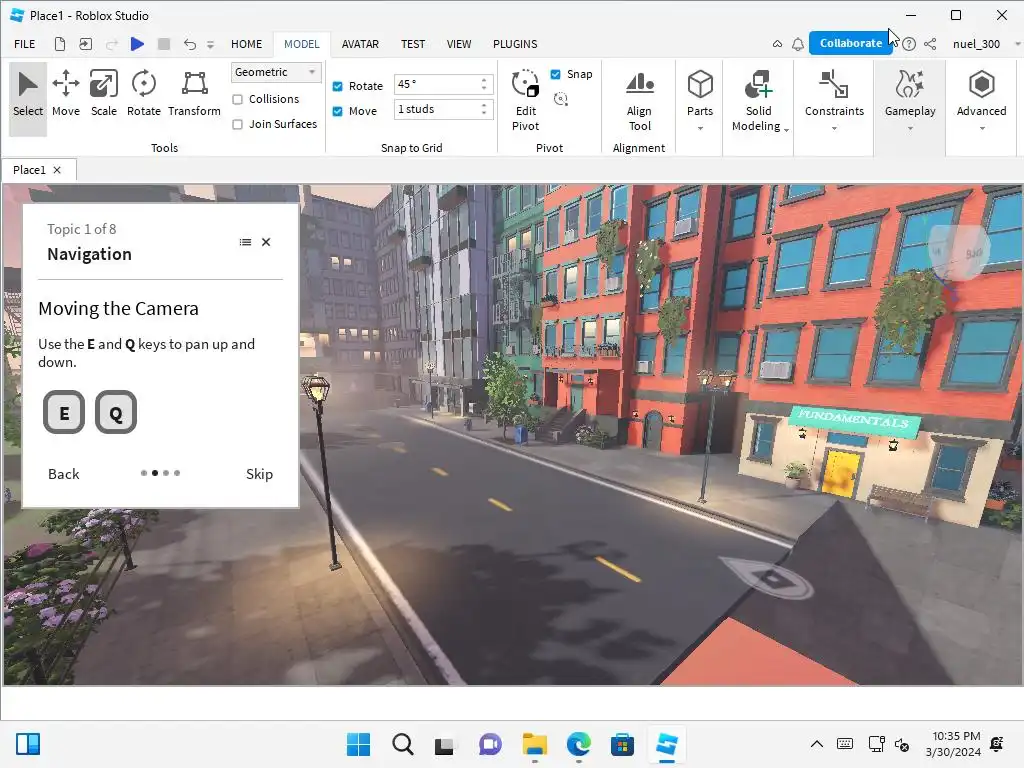Screen dimensions: 1024x768
Task: Open the Geometric mode dropdown
Action: [x=276, y=72]
